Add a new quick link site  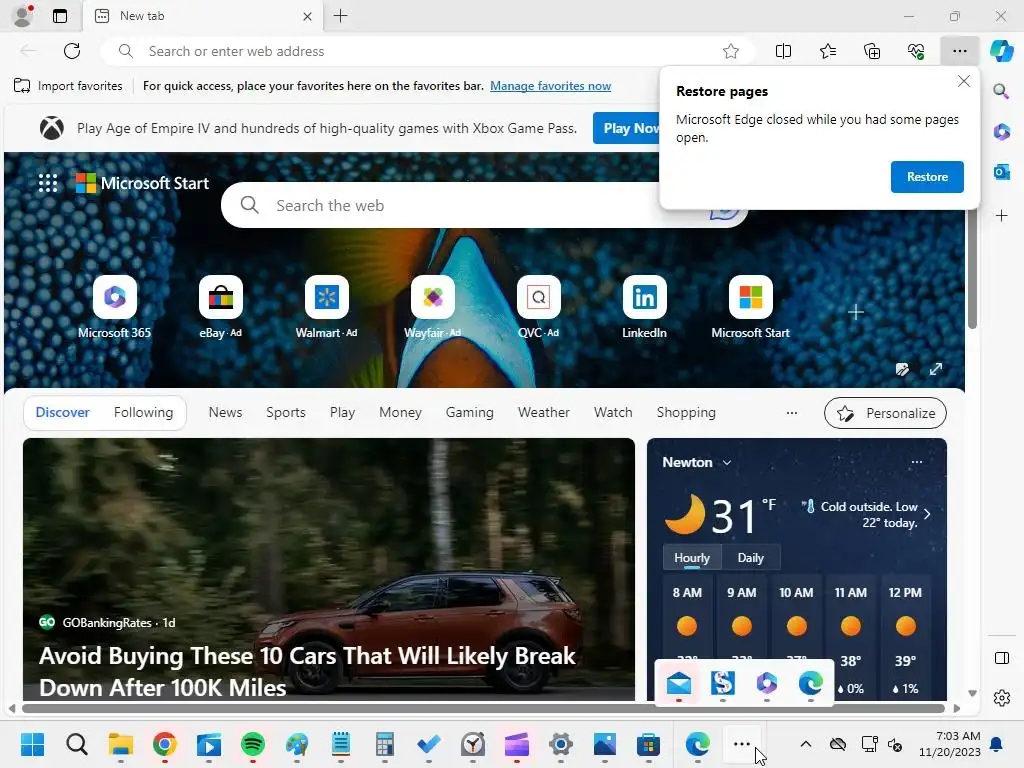[856, 313]
